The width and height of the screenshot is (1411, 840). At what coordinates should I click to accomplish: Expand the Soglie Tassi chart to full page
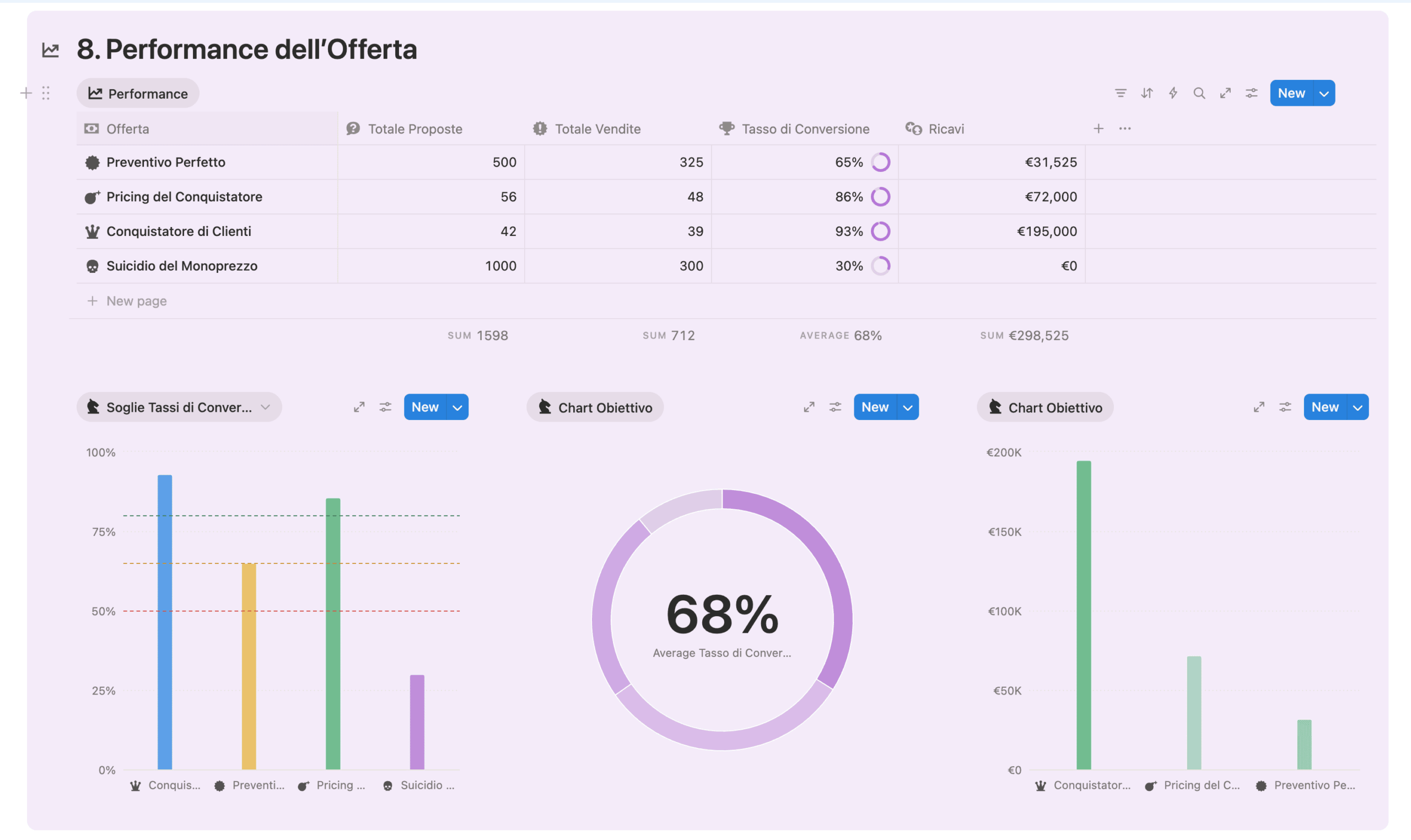click(x=359, y=407)
